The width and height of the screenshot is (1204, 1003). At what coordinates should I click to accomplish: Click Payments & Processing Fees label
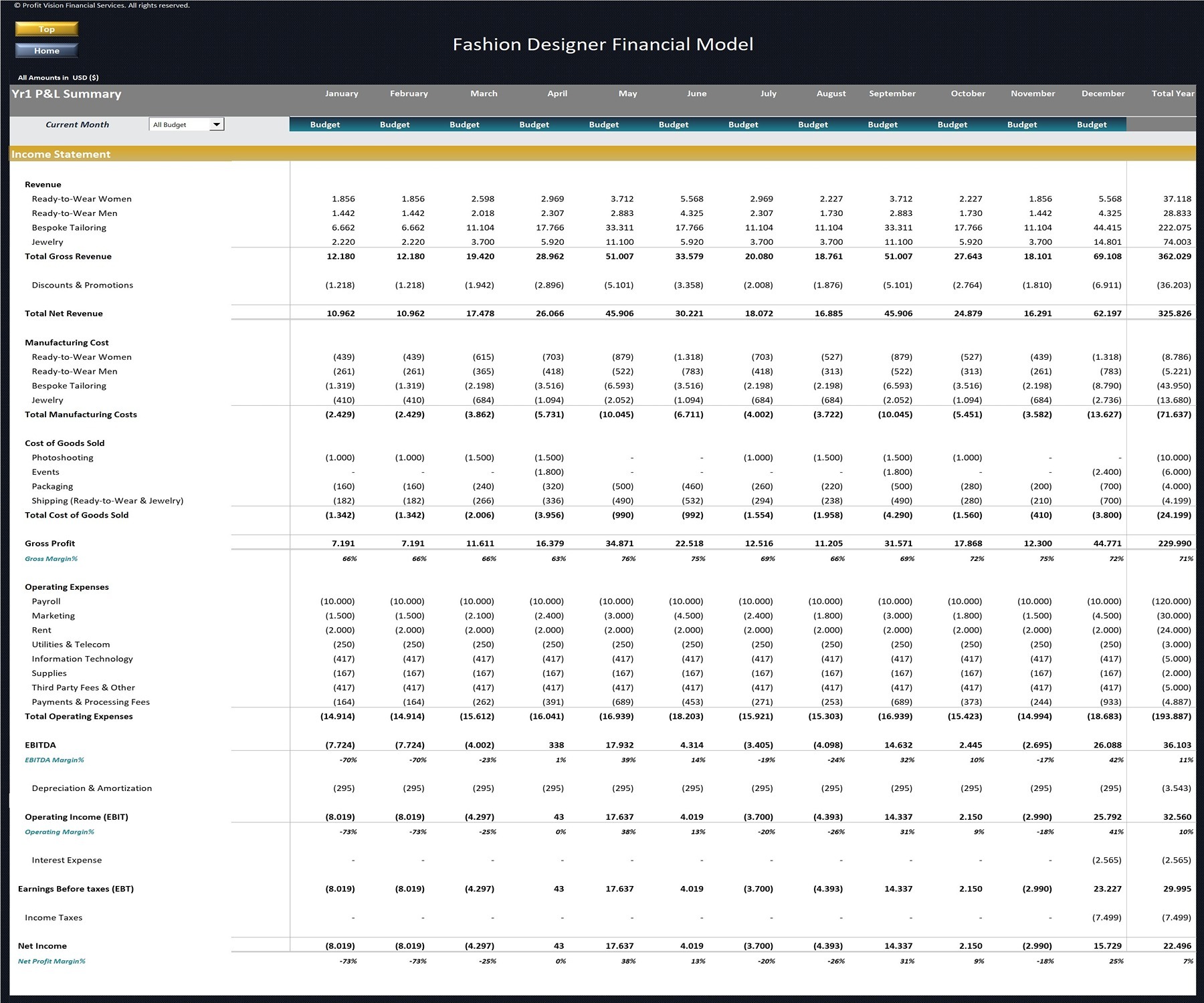coord(91,702)
